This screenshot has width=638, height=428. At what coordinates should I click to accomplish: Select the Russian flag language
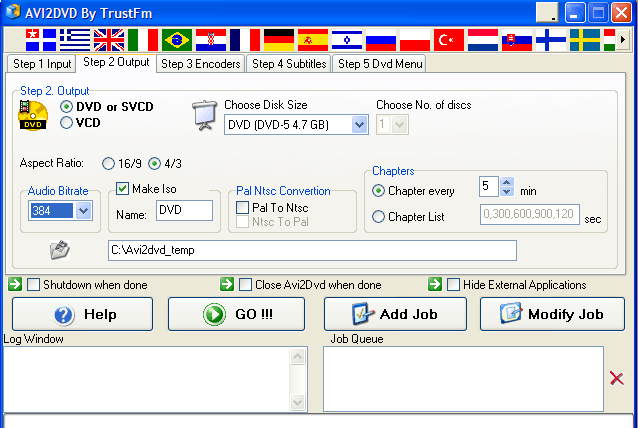click(x=381, y=40)
